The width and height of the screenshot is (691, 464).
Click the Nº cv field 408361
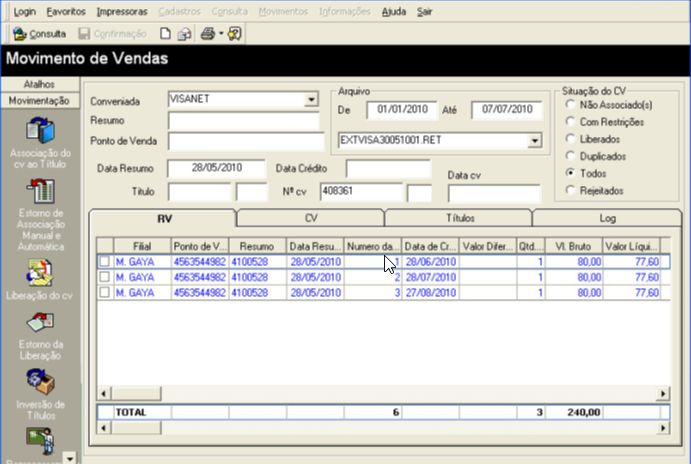pyautogui.click(x=361, y=192)
